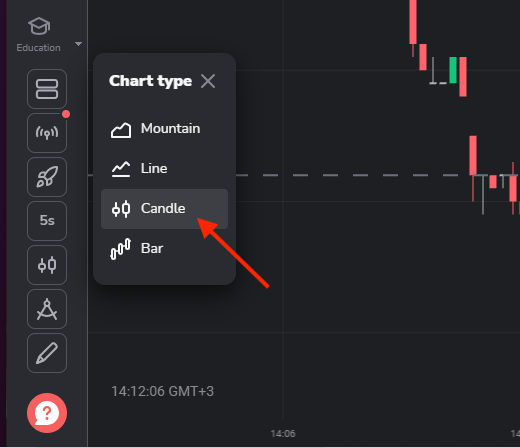520x448 pixels.
Task: Open chart type candle icon in the sidebar
Action: pos(47,265)
